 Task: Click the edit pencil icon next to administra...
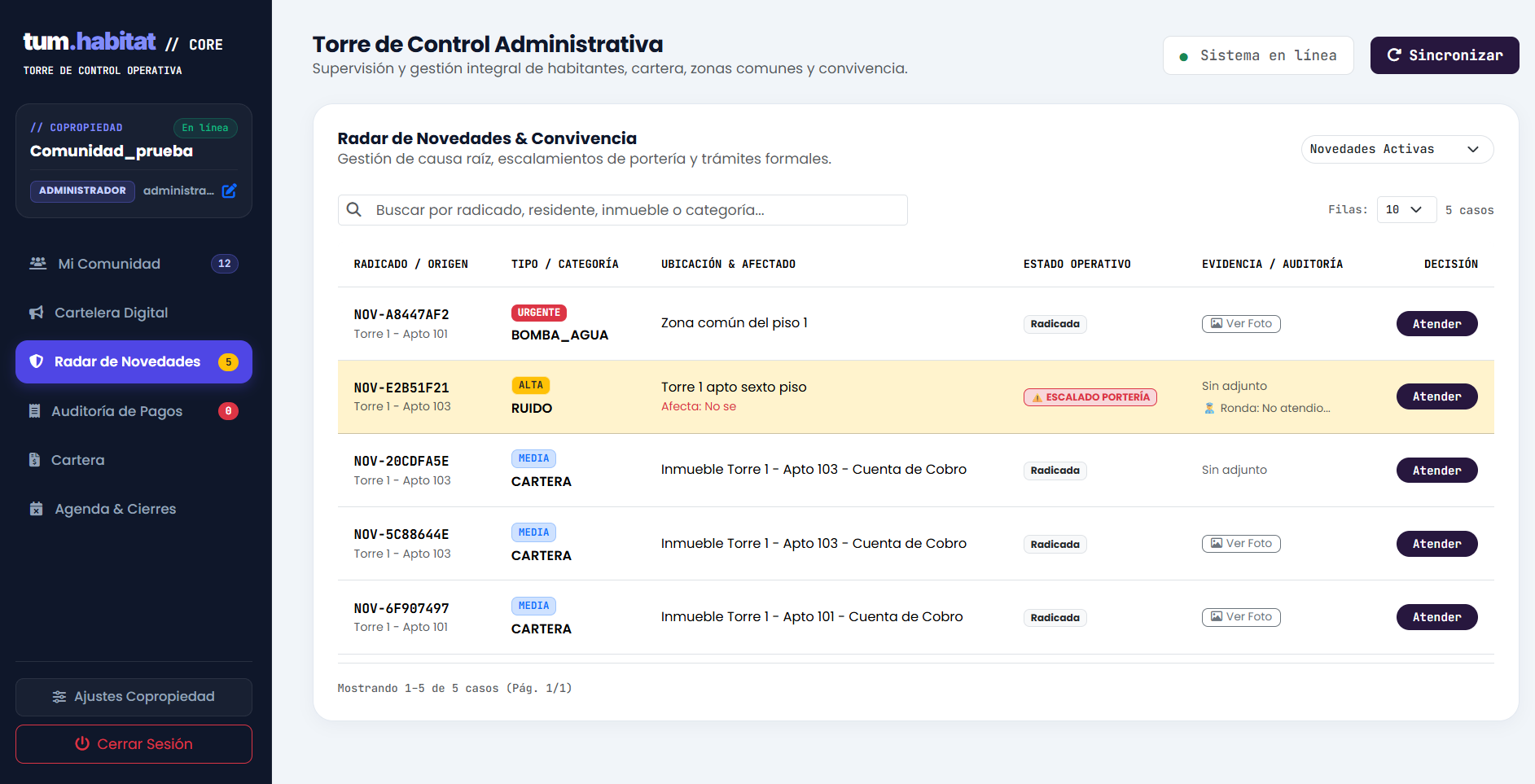tap(230, 191)
